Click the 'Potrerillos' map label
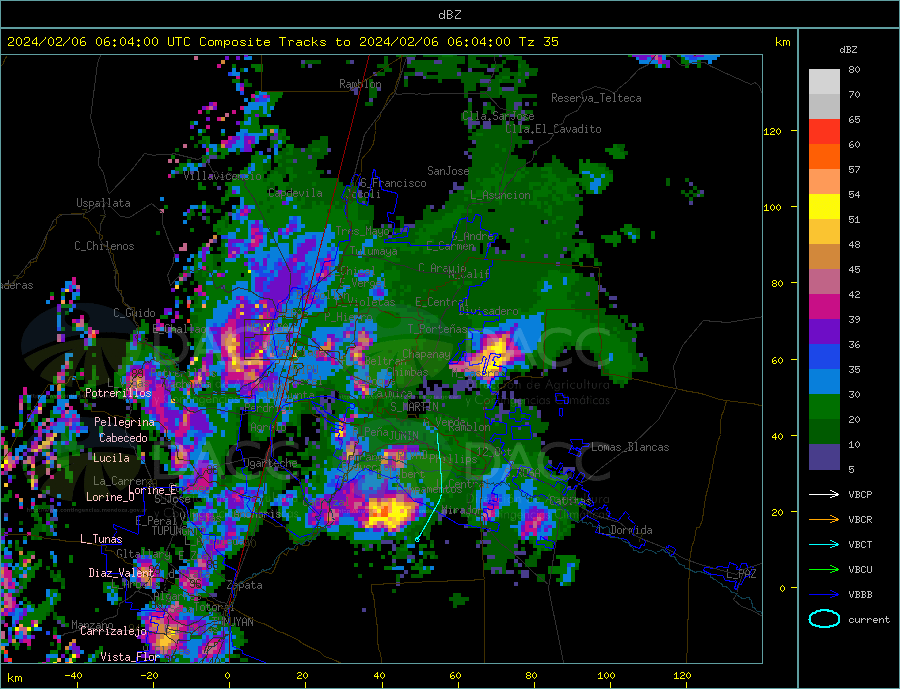900x689 pixels. click(118, 393)
